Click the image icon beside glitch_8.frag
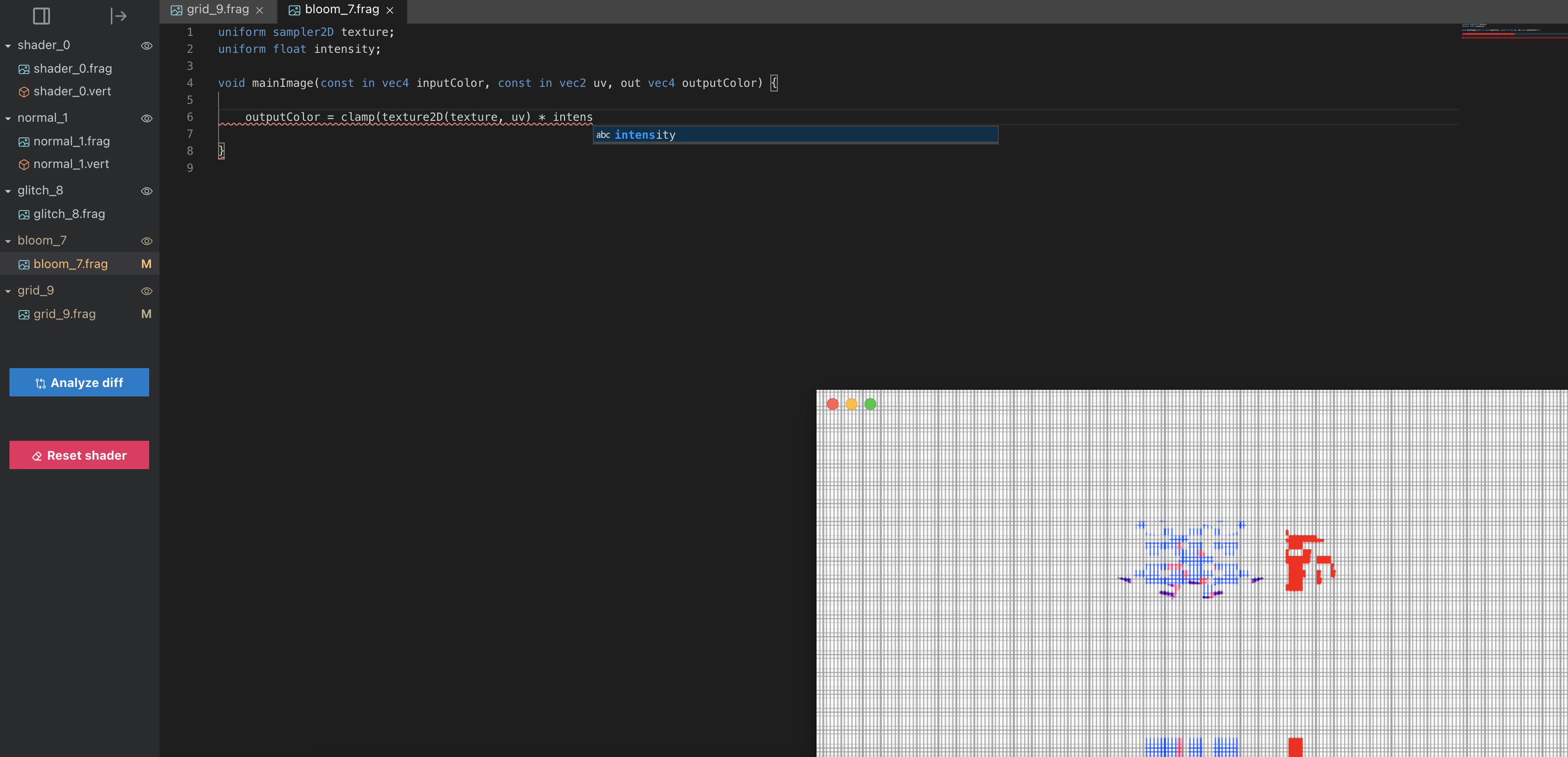 coord(24,214)
